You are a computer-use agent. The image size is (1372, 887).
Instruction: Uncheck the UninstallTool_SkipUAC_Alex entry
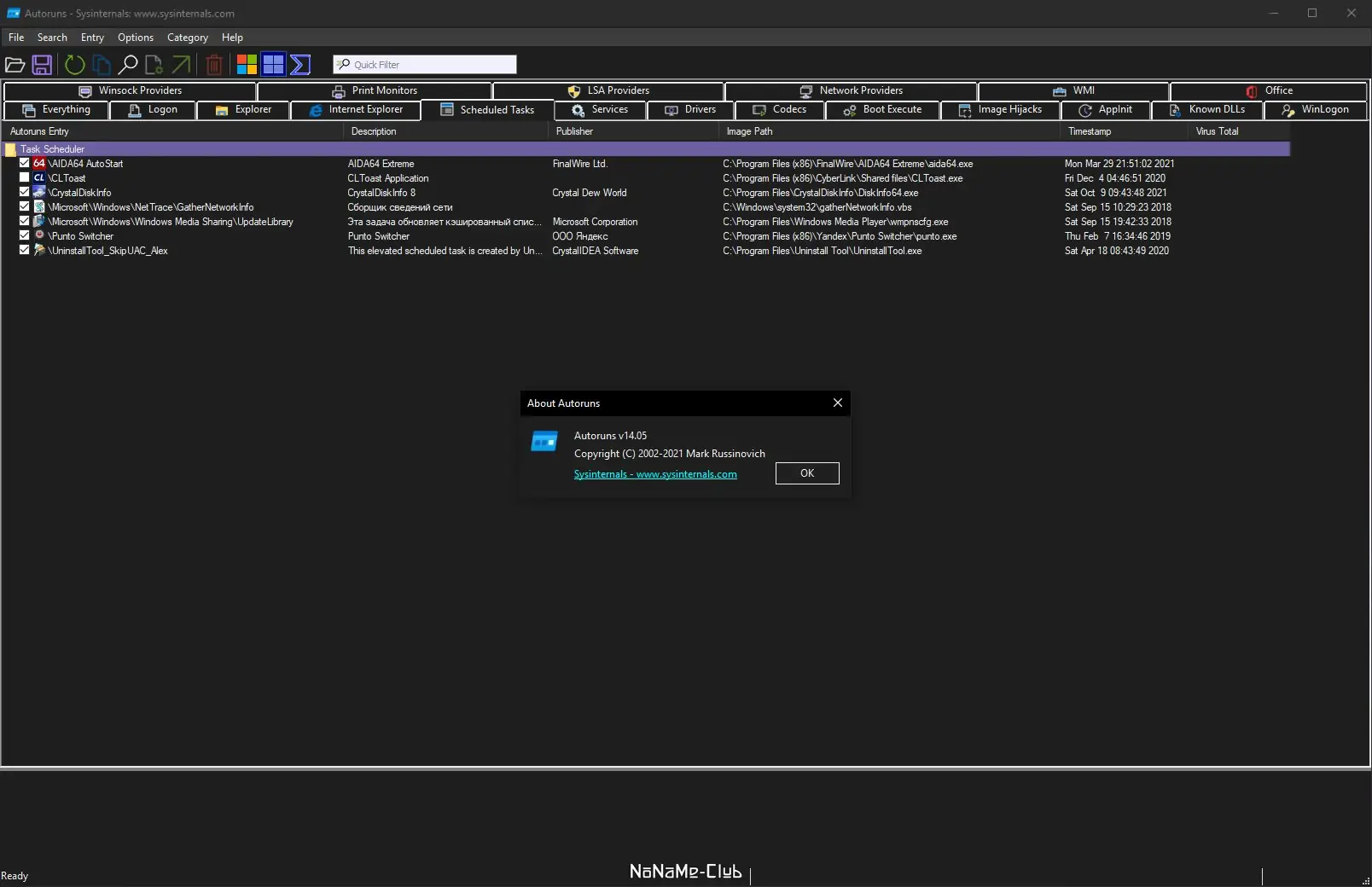25,250
